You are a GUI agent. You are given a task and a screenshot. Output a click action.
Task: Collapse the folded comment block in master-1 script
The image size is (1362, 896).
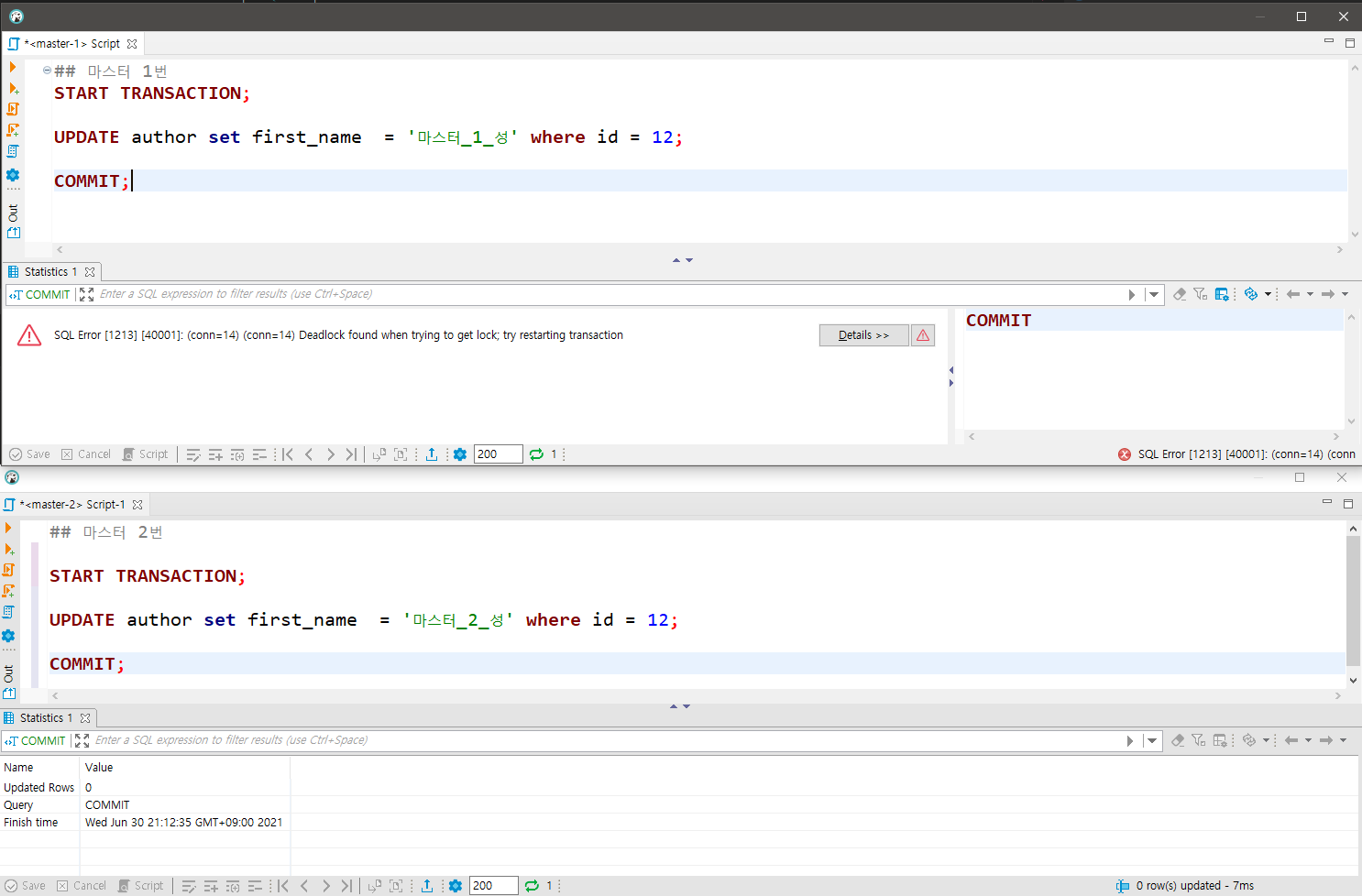47,71
